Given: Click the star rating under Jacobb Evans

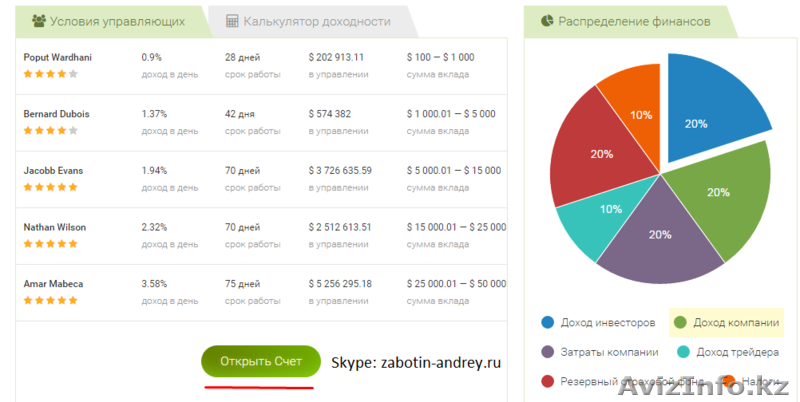Looking at the screenshot, I should pos(51,187).
